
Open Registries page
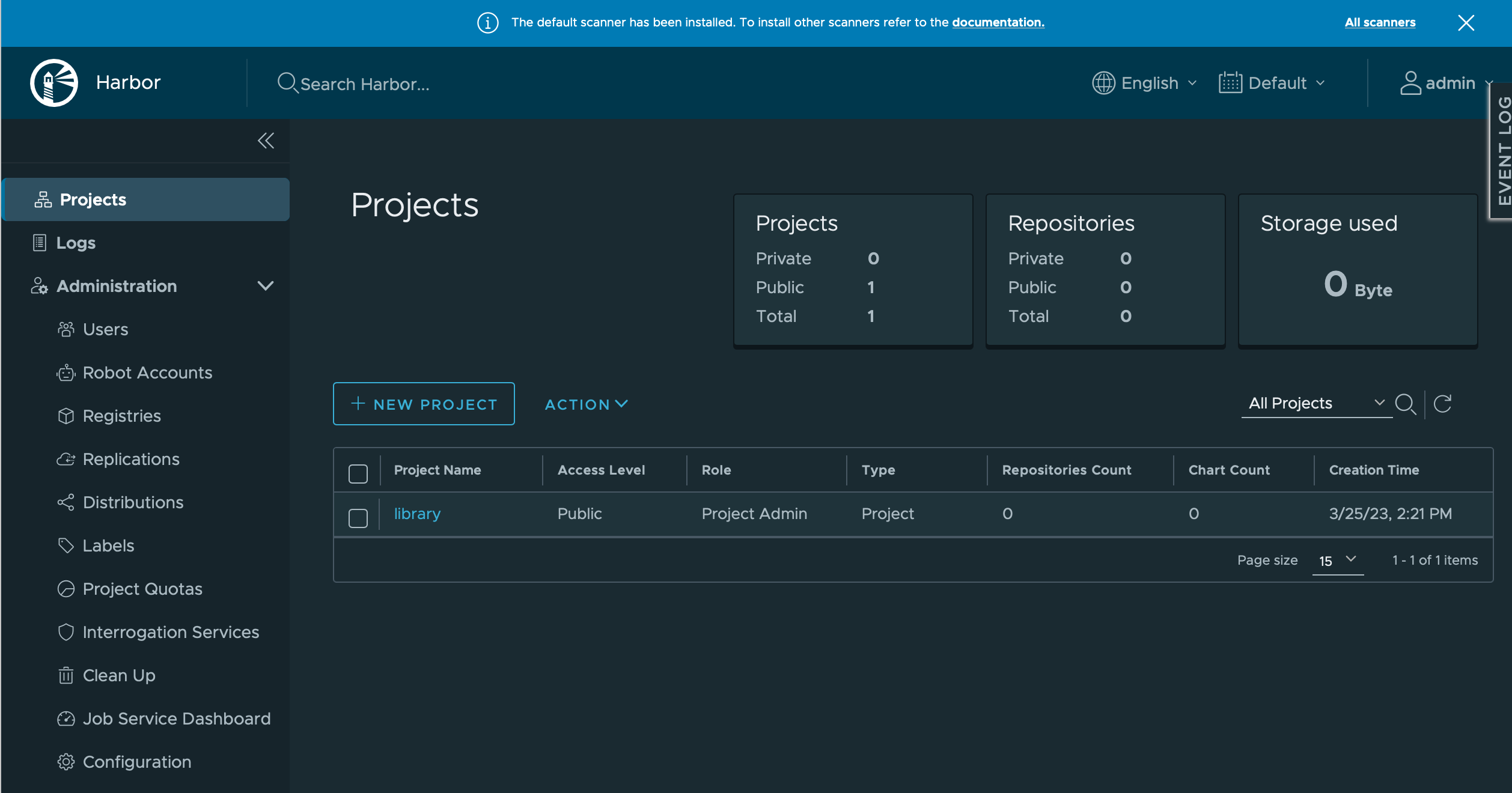tap(122, 416)
